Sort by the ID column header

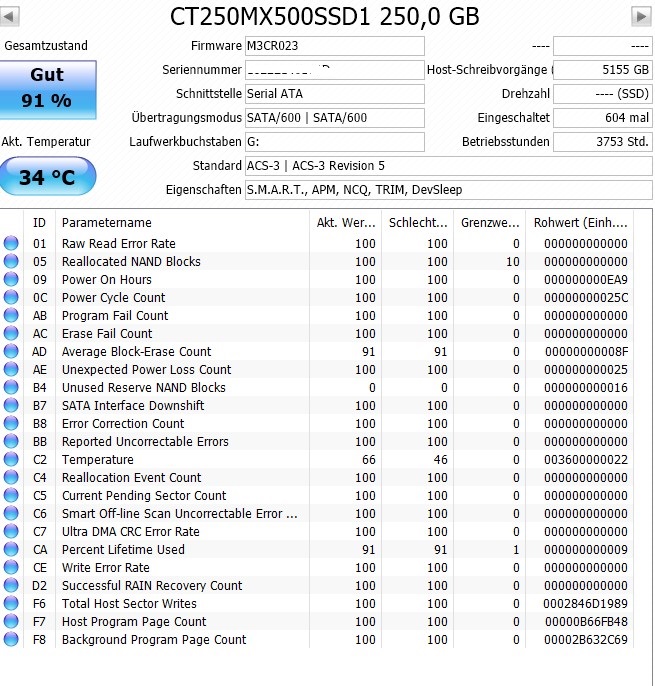(x=39, y=223)
